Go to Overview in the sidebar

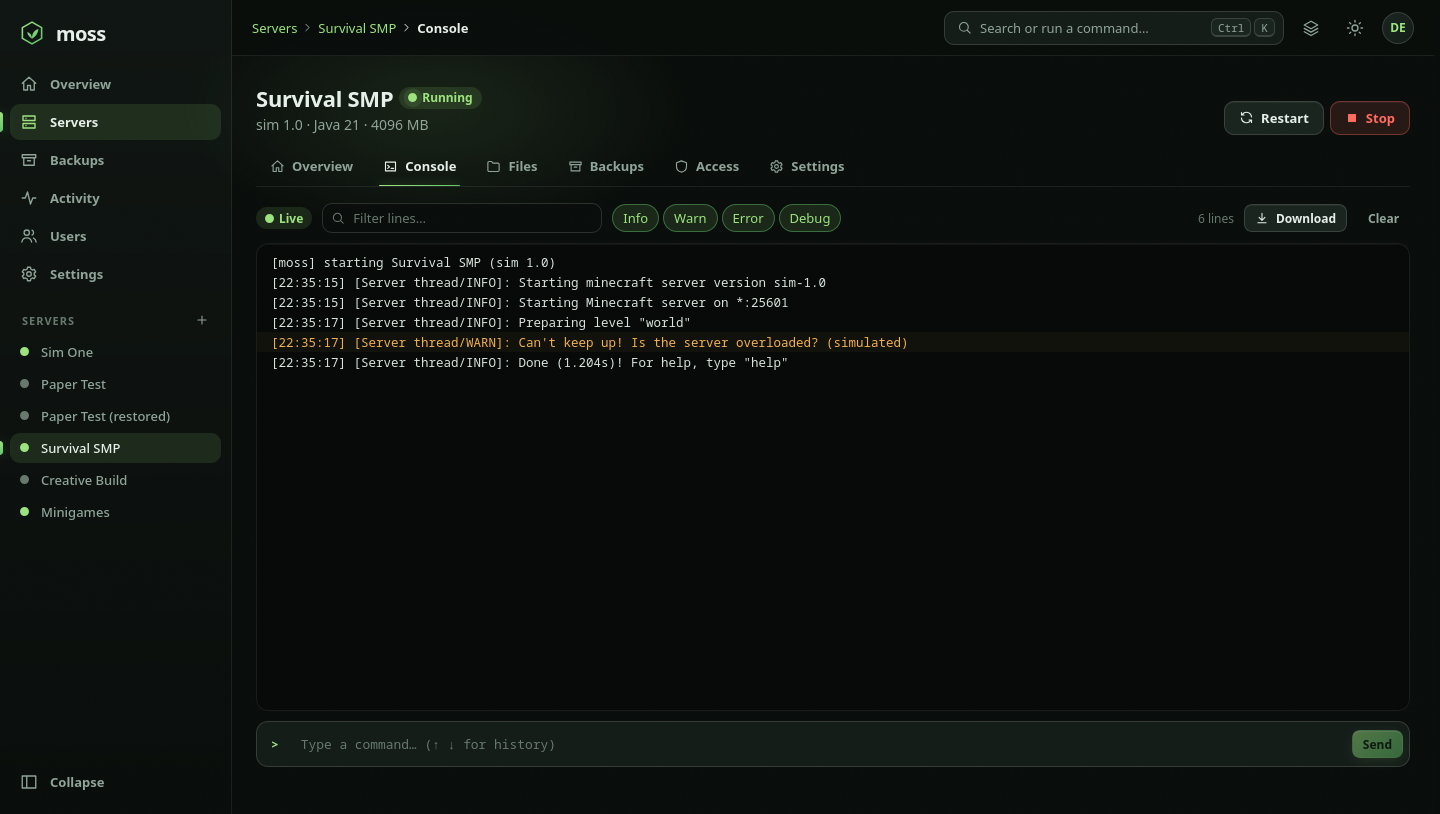(x=115, y=84)
